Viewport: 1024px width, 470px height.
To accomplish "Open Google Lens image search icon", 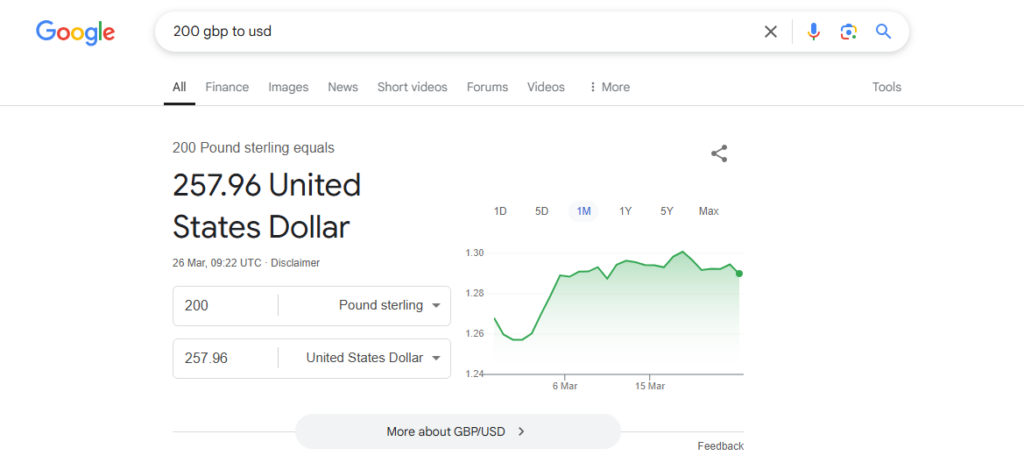I will pyautogui.click(x=848, y=31).
